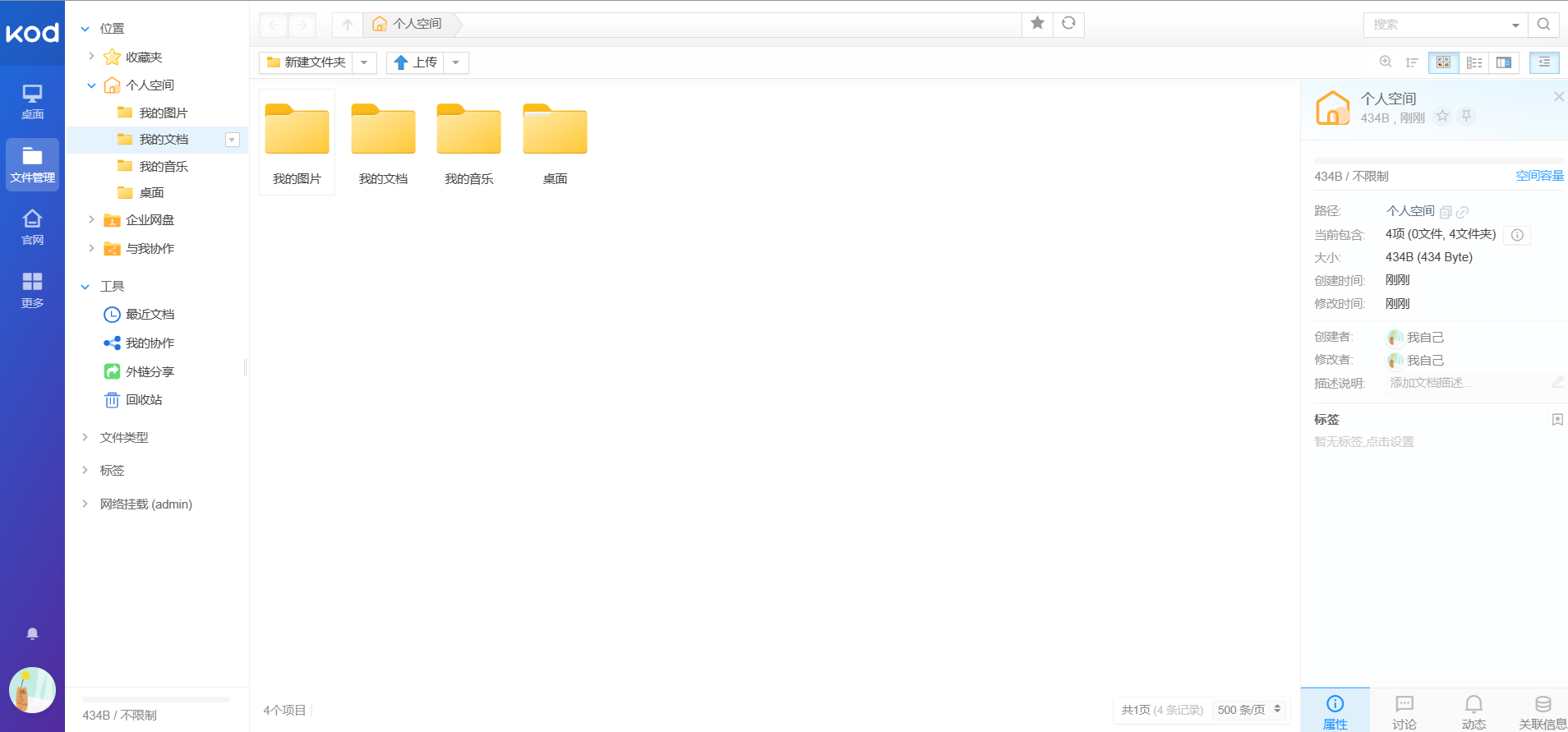
Task: Open the 新建文件夹 dropdown arrow
Action: [x=364, y=62]
